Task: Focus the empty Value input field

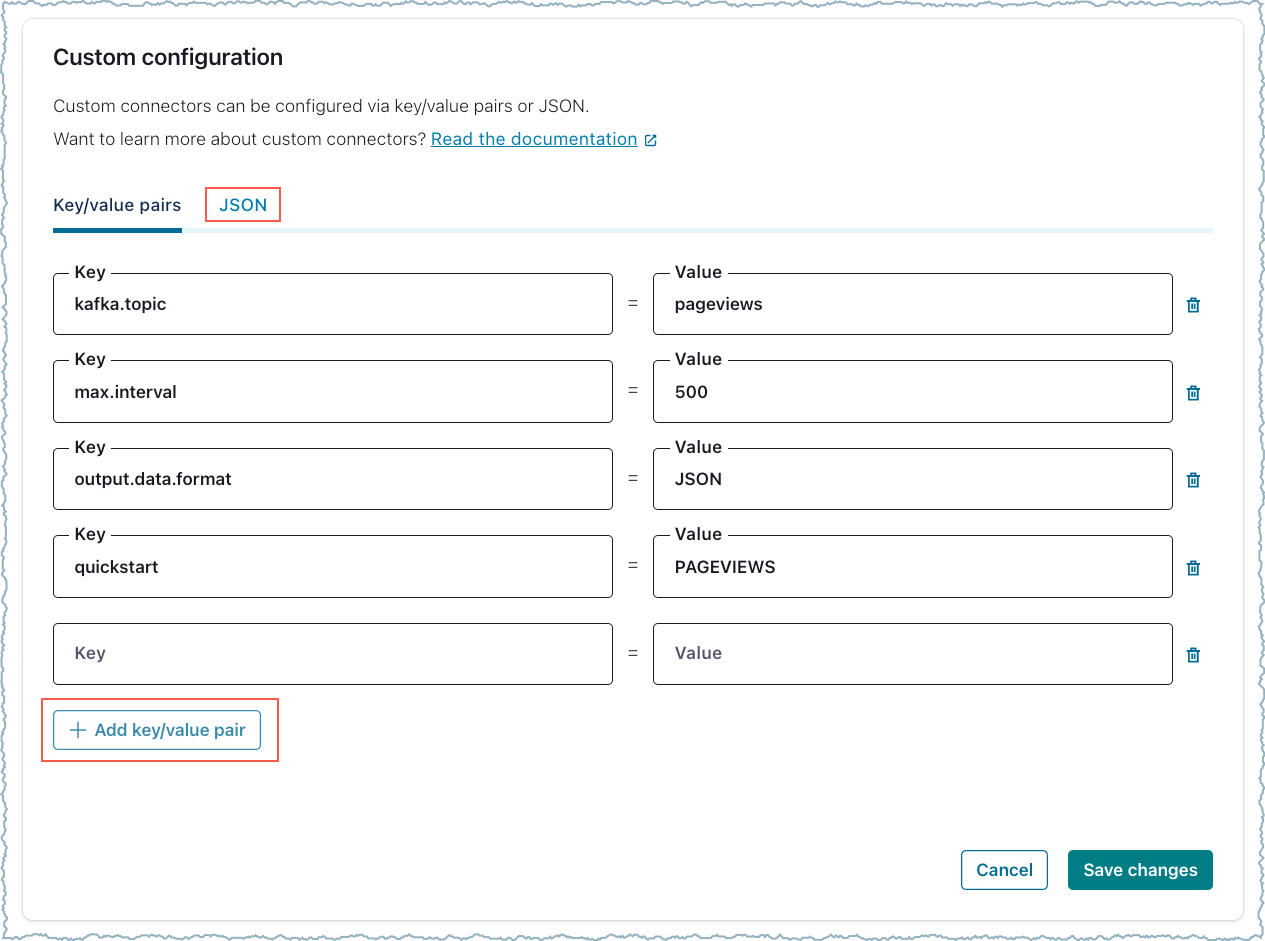Action: click(911, 654)
